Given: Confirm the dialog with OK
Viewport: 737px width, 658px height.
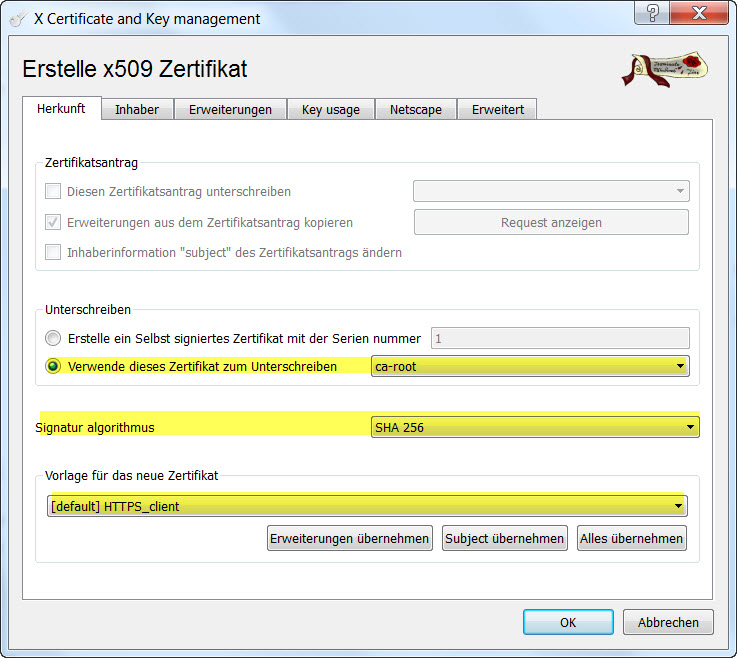Looking at the screenshot, I should [568, 622].
